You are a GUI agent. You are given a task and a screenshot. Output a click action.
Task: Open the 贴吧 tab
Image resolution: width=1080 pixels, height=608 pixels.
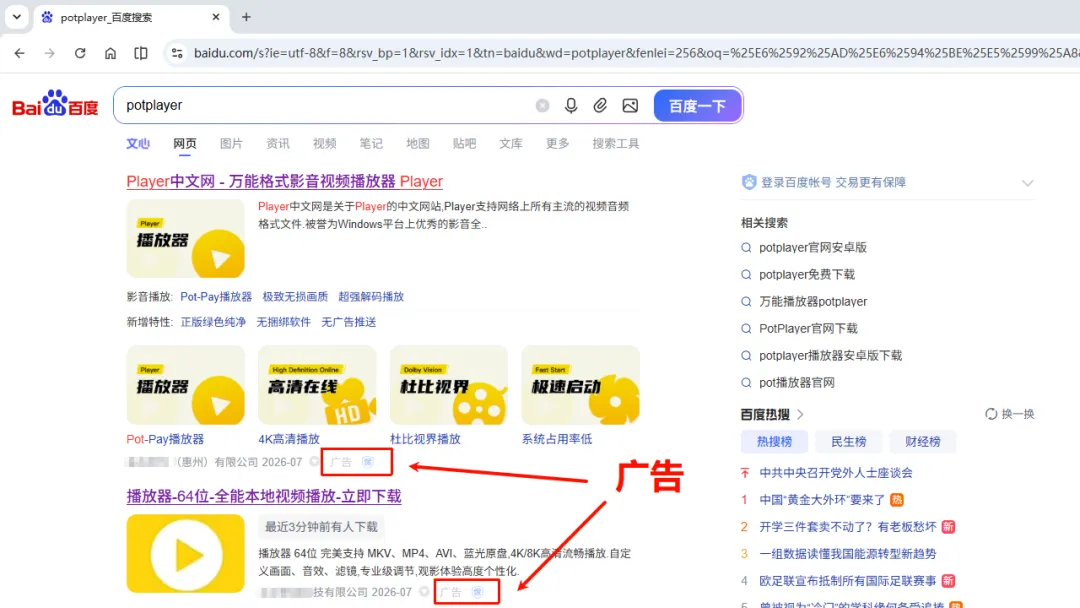[464, 143]
